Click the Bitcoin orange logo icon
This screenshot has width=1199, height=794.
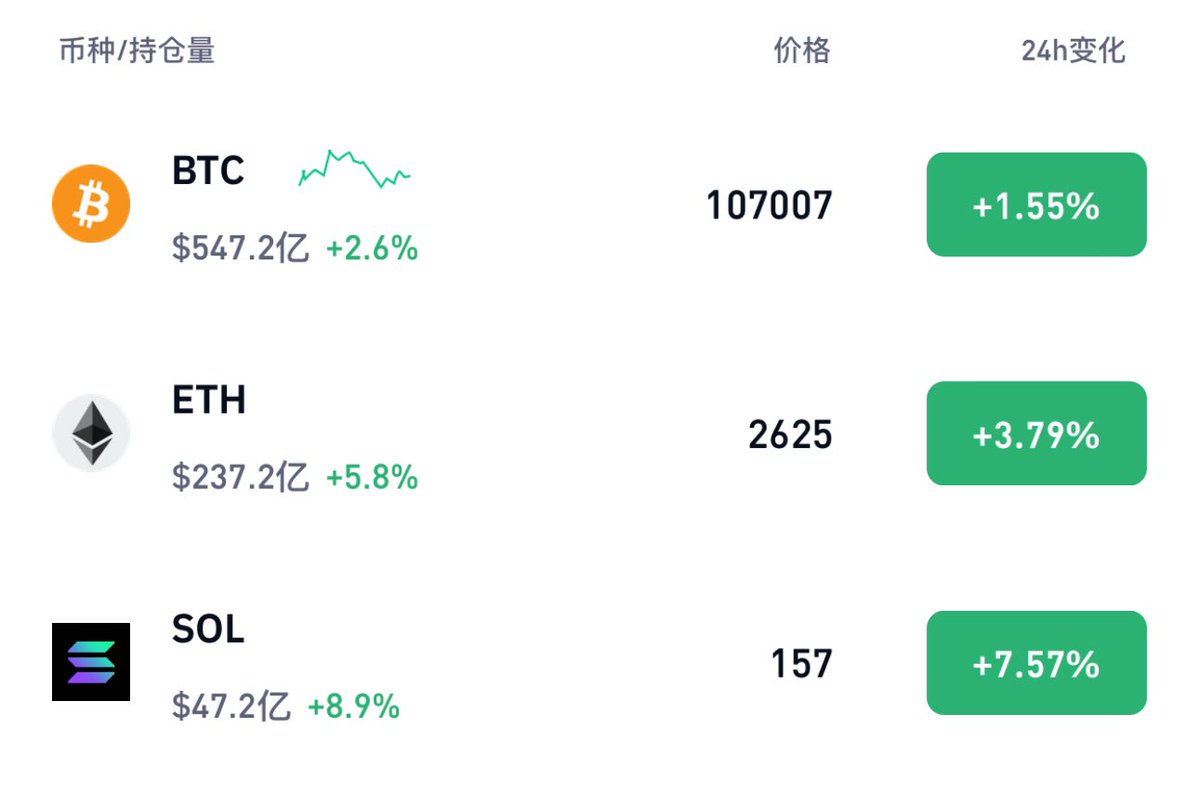[x=91, y=203]
